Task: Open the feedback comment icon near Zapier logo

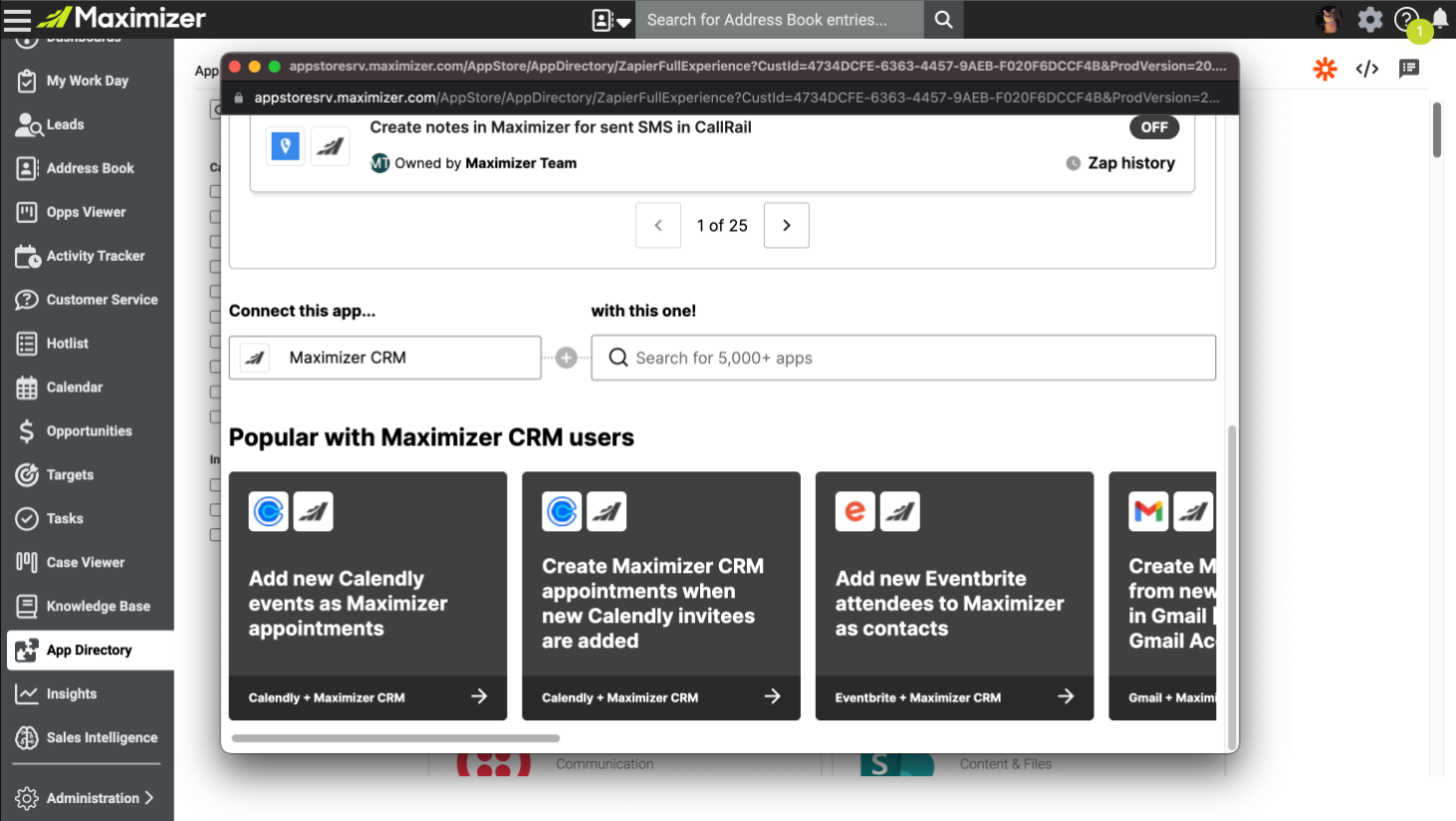Action: coord(1410,69)
